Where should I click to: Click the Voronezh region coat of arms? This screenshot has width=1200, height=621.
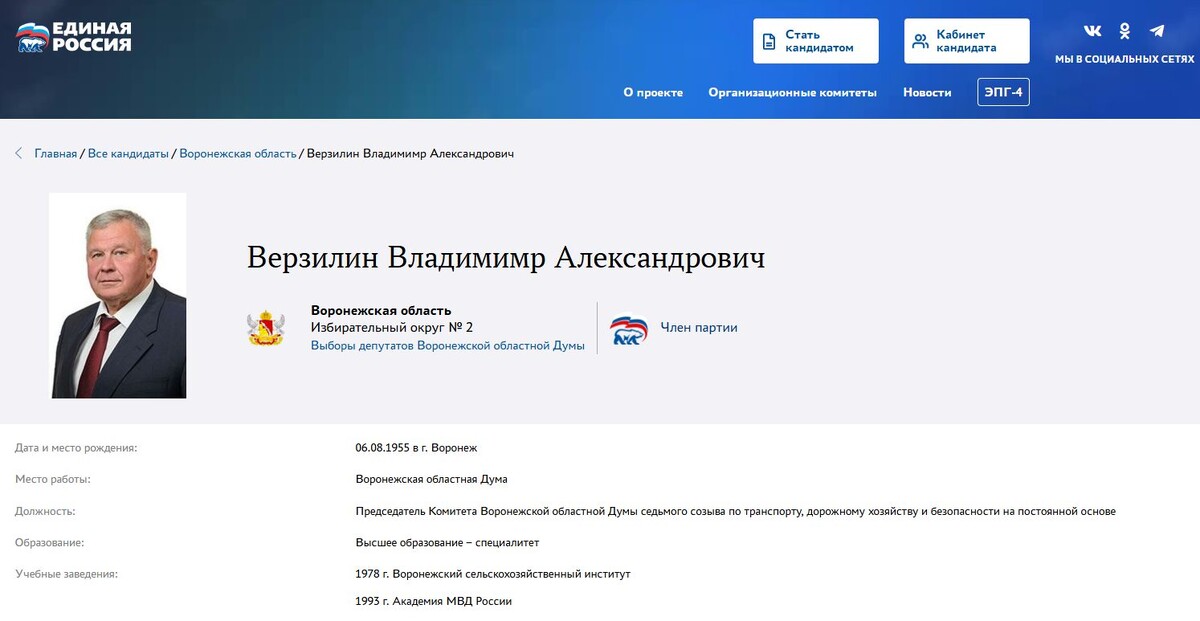coord(266,328)
